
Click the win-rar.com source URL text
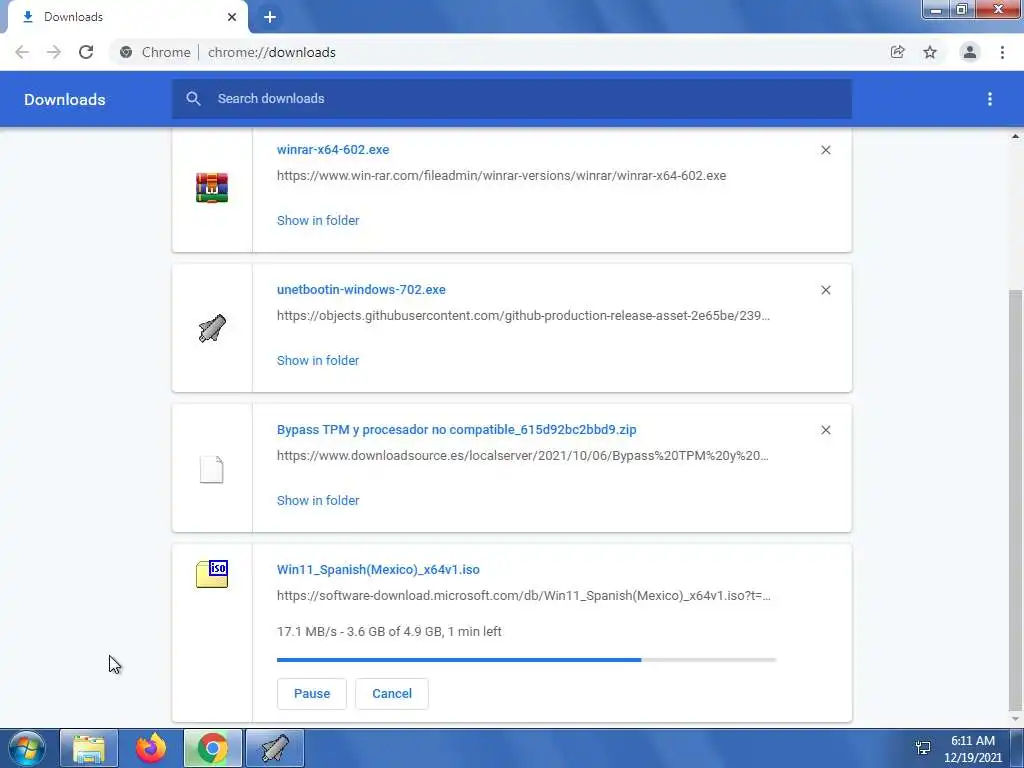[502, 176]
